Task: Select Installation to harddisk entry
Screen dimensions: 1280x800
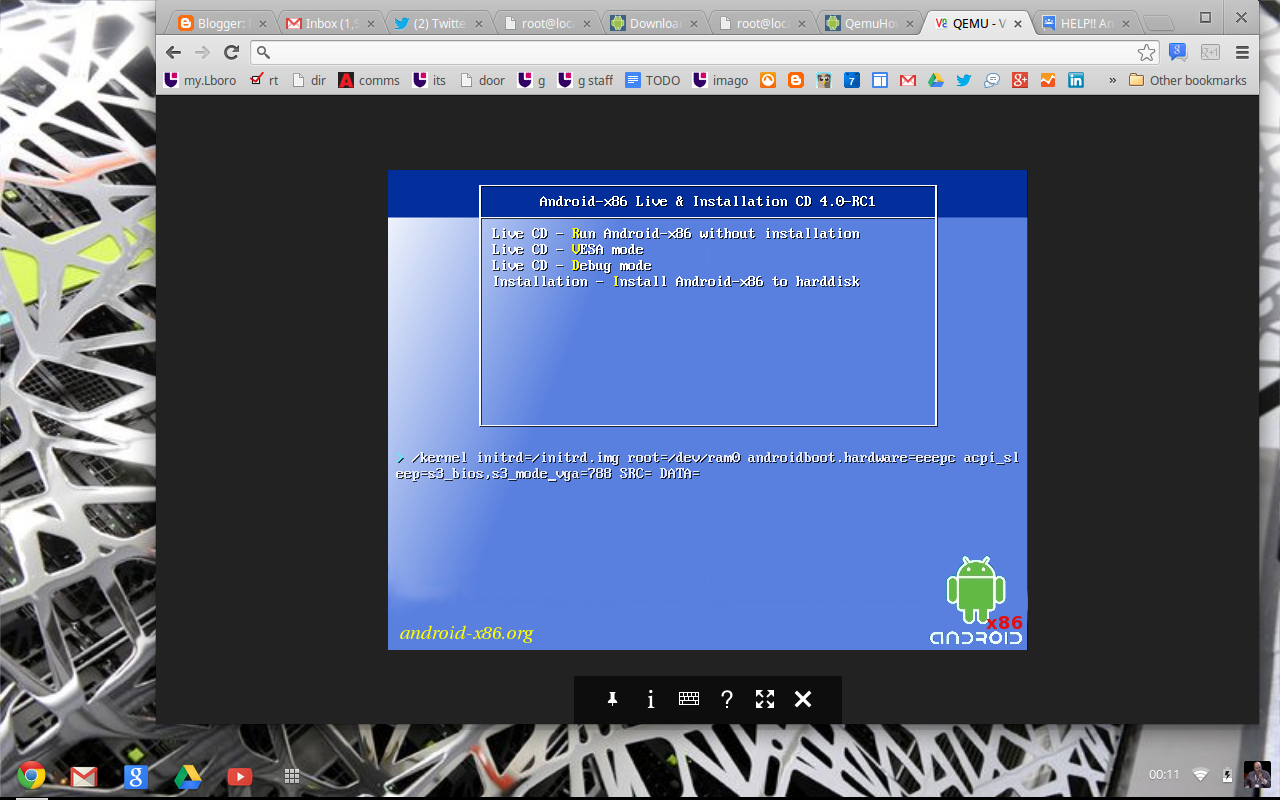Action: tap(676, 281)
